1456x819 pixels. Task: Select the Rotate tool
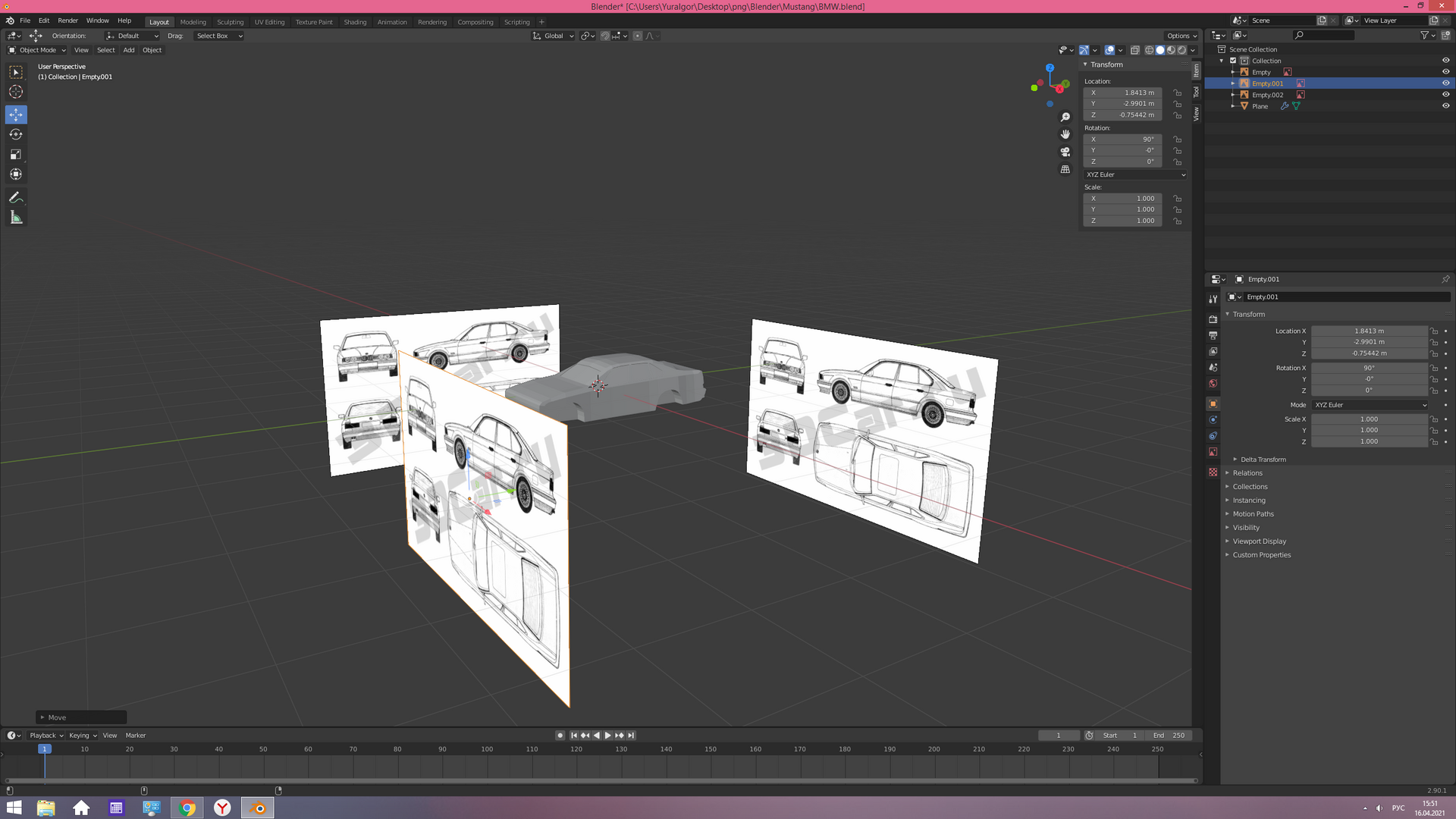pos(16,134)
